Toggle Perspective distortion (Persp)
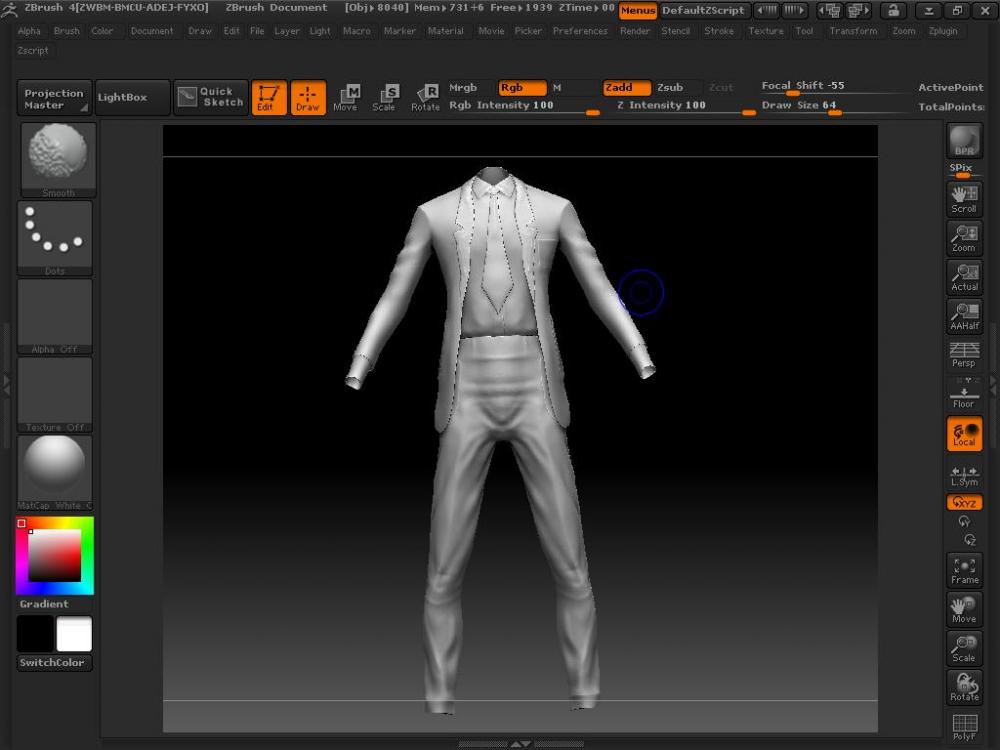 964,355
